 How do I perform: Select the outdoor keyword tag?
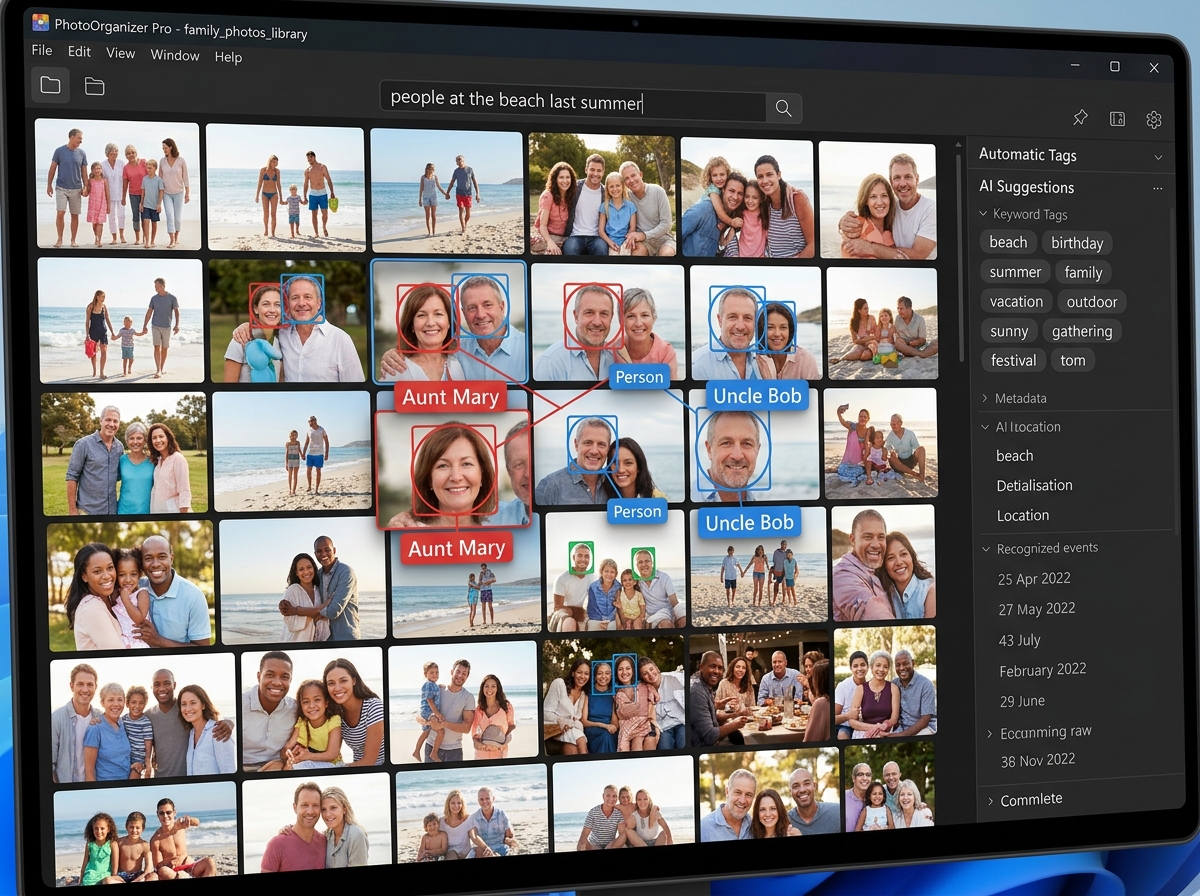click(x=1092, y=302)
